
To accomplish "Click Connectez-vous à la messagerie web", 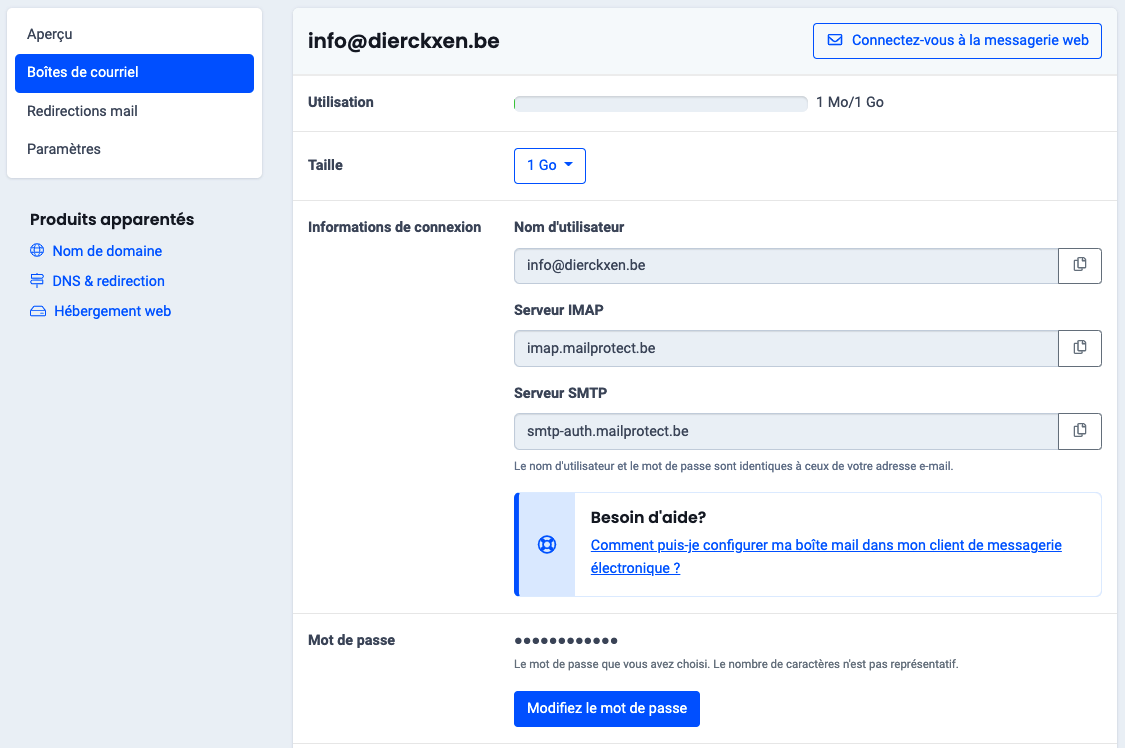I will (957, 41).
